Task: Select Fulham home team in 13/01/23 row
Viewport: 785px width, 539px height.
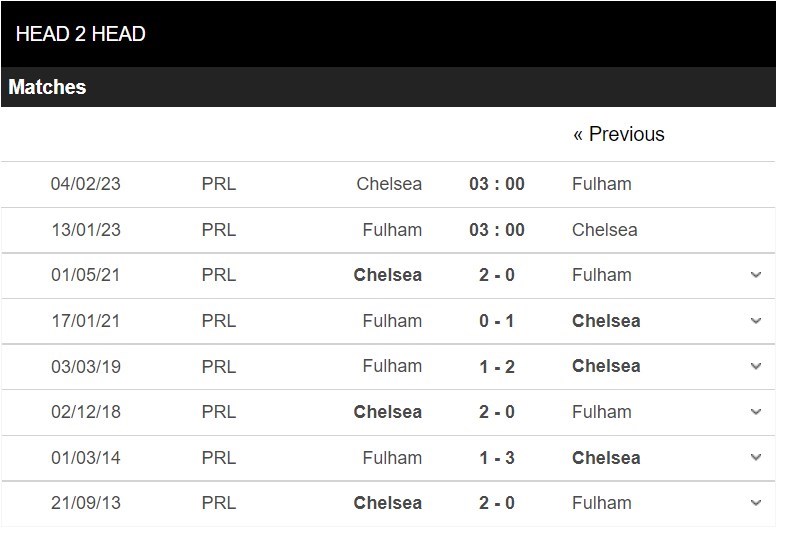Action: point(392,230)
